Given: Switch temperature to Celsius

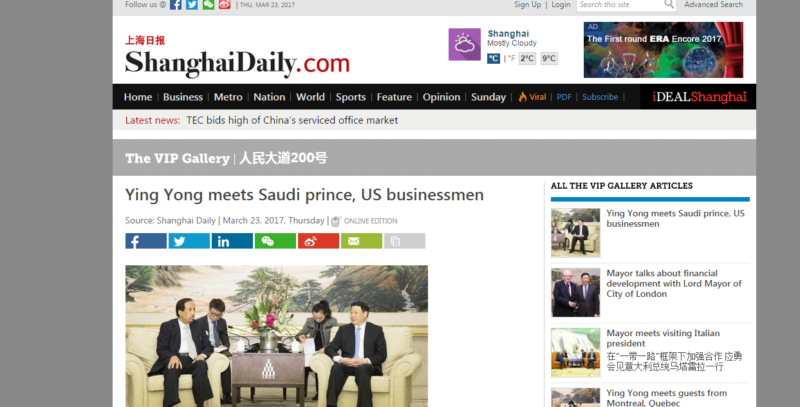Looking at the screenshot, I should [x=493, y=59].
